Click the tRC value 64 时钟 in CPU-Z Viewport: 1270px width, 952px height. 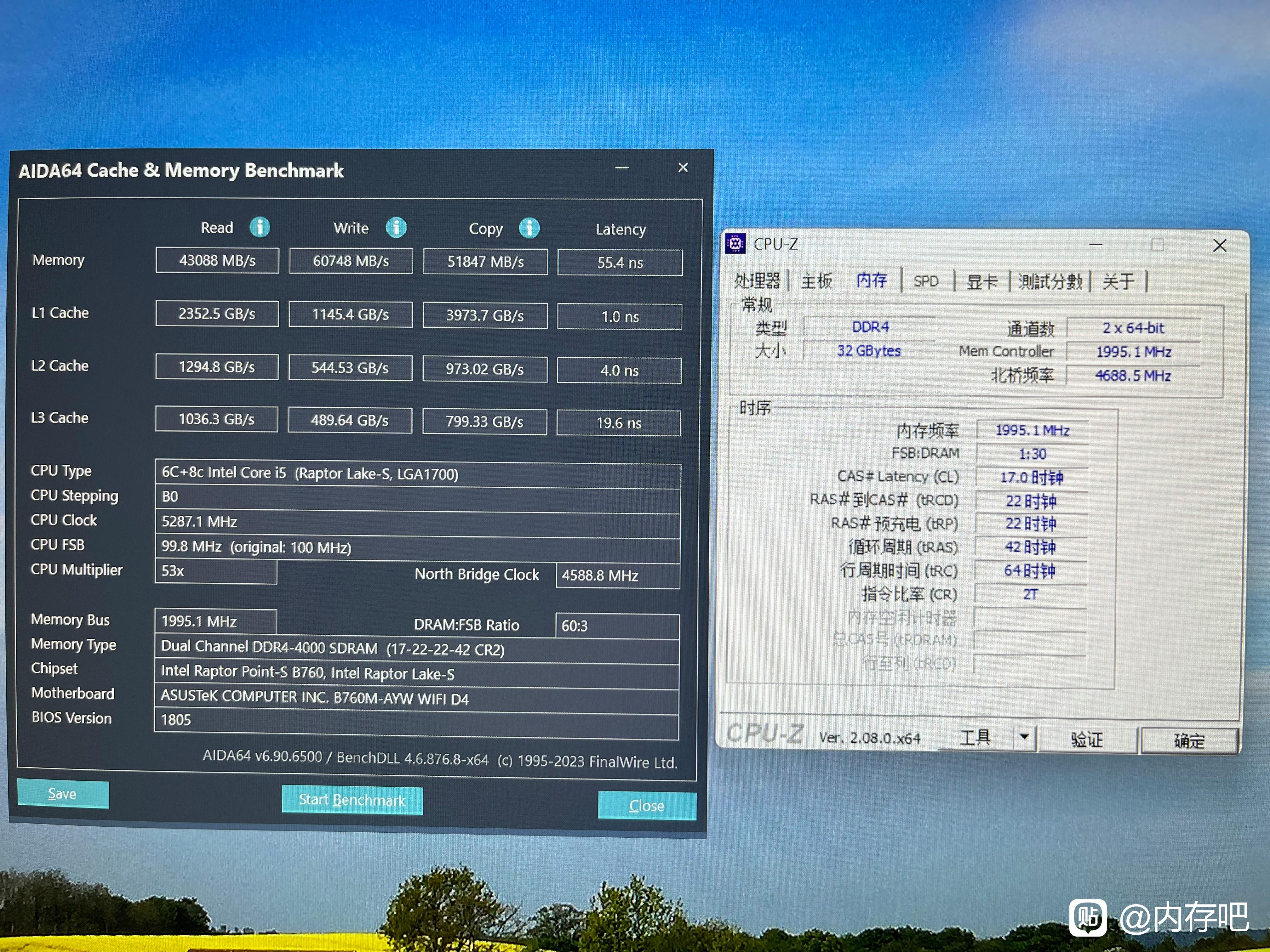1030,571
